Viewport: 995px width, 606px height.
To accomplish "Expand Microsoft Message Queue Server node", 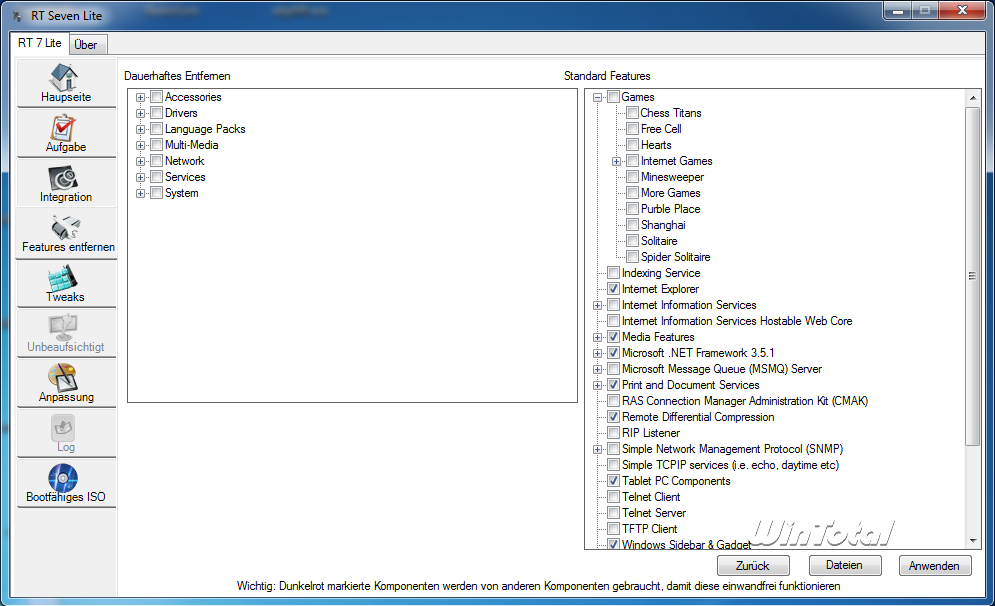I will coord(597,369).
